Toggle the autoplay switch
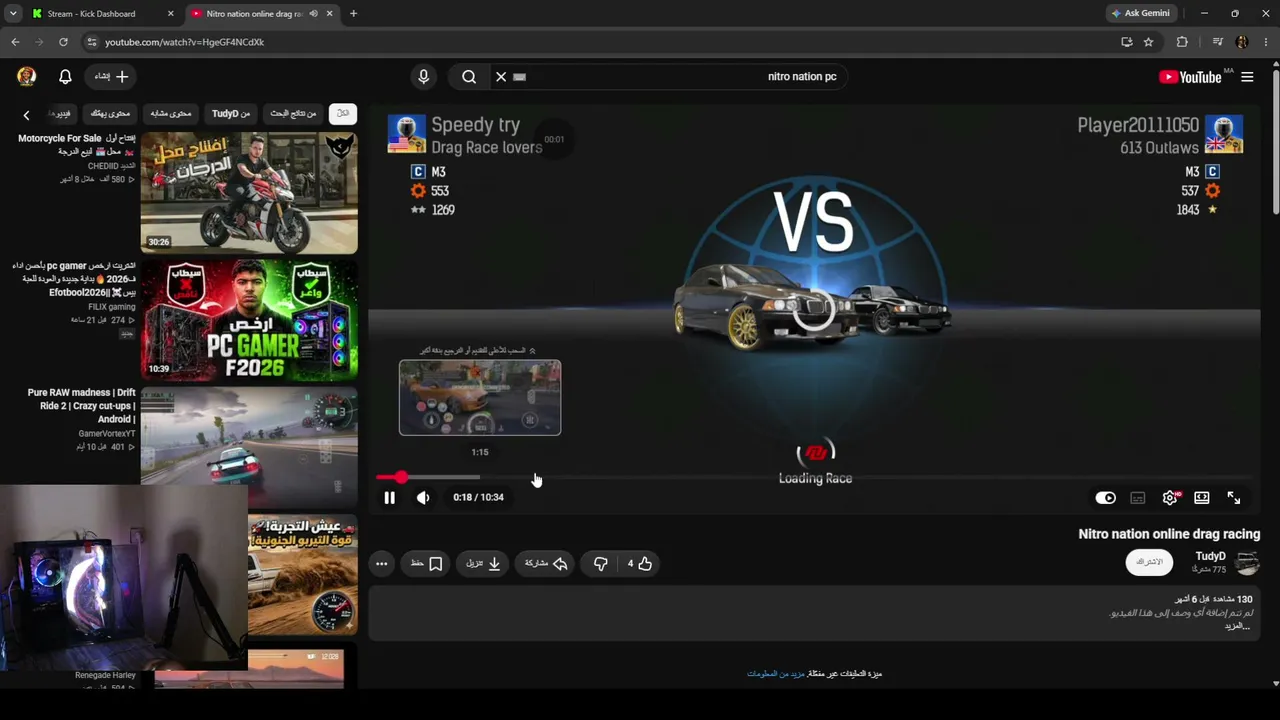This screenshot has width=1280, height=720. coord(1105,498)
